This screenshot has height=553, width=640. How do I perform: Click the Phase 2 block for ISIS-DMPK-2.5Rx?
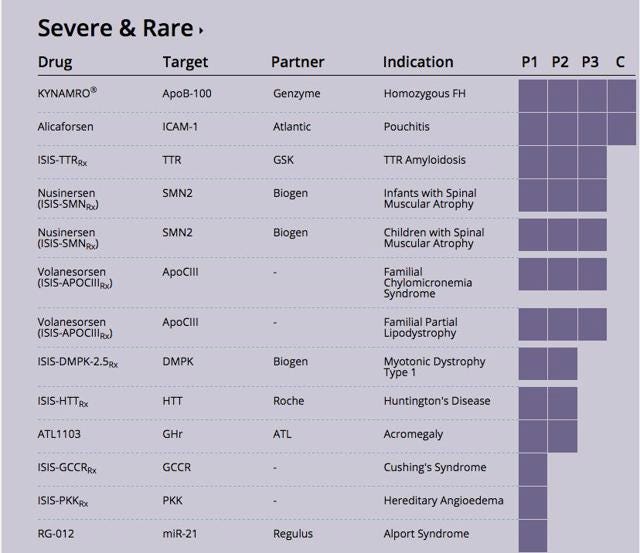click(x=562, y=364)
